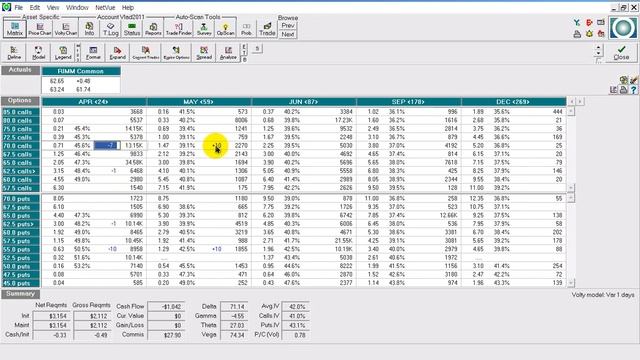Click the Summary section label

pos(20,294)
